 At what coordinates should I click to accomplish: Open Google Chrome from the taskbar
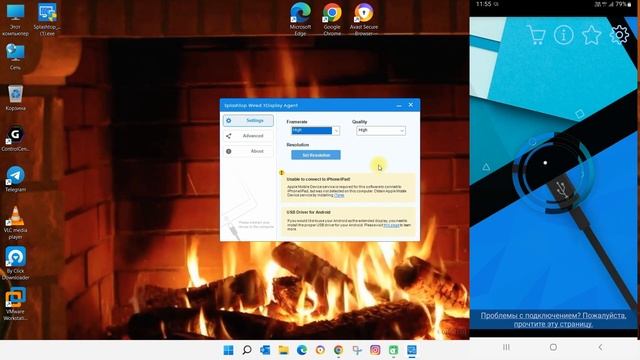tap(338, 350)
